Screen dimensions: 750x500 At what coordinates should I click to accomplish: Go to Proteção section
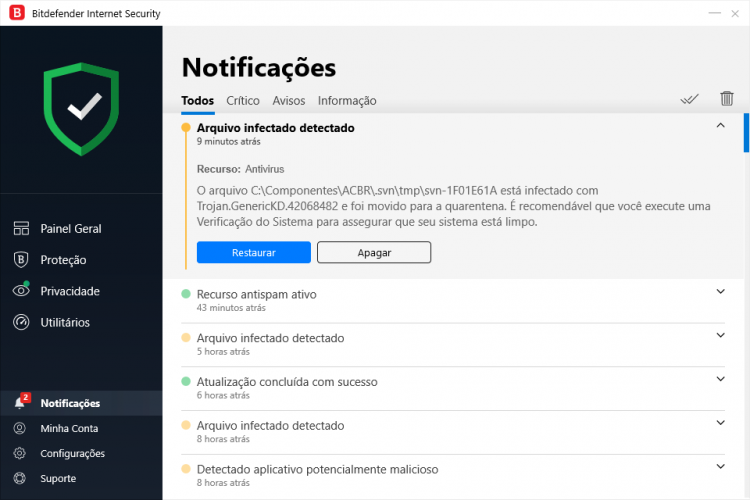coord(63,260)
